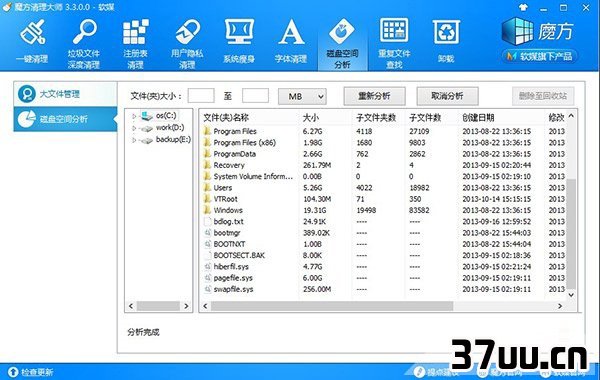Open the 系统瘦身 monitor icon
This screenshot has height=380, width=600.
pyautogui.click(x=239, y=32)
